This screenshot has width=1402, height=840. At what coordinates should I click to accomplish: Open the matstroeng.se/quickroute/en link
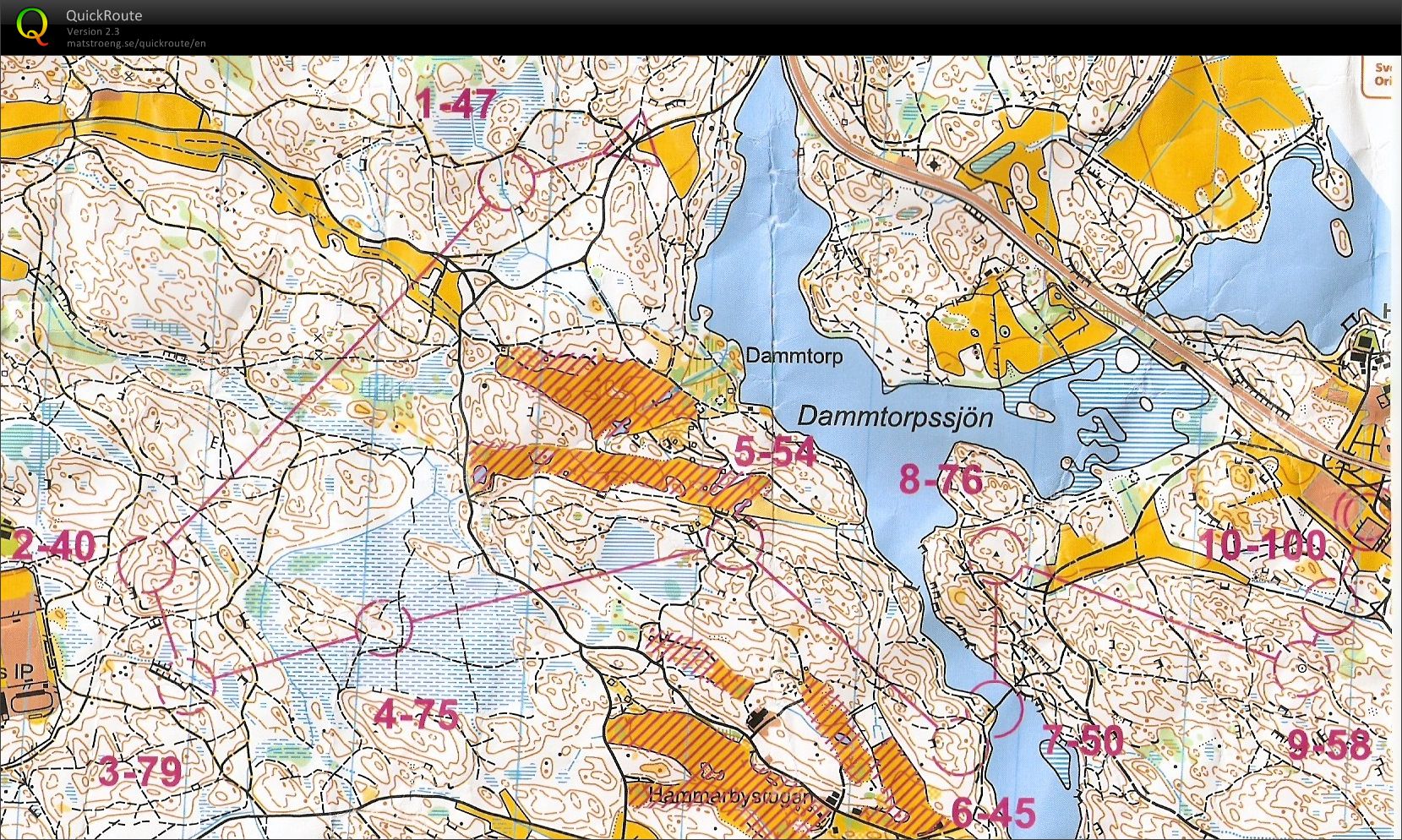pos(136,43)
